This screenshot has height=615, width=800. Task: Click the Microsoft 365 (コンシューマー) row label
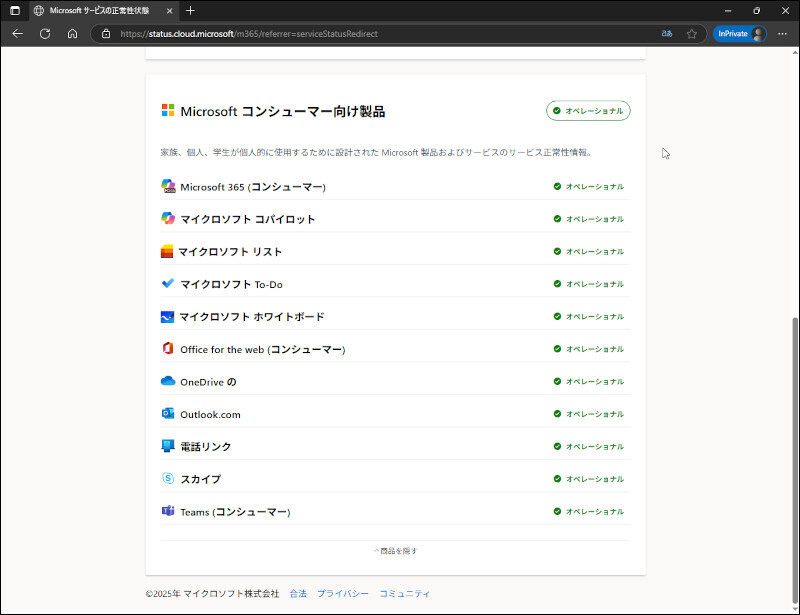click(x=253, y=187)
